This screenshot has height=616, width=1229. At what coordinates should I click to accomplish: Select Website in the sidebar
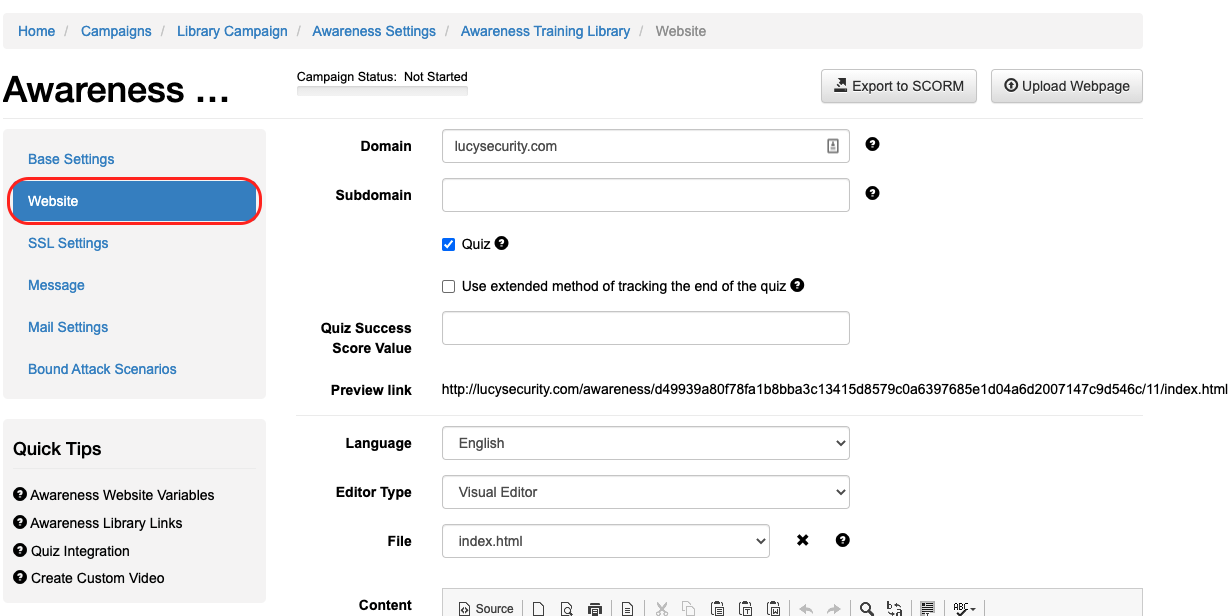pos(135,201)
